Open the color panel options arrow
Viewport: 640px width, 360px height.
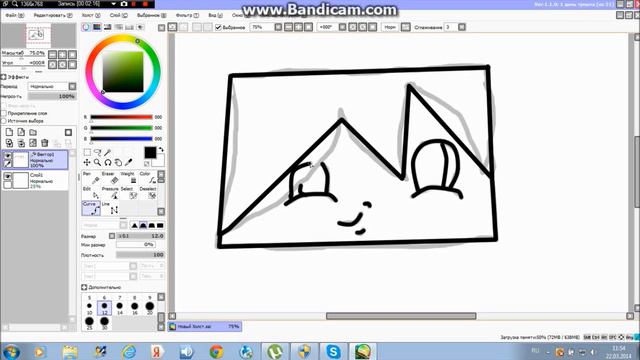click(162, 28)
